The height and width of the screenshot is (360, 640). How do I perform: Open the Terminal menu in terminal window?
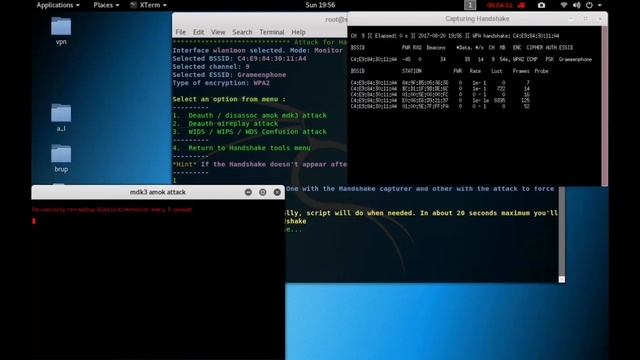[271, 32]
